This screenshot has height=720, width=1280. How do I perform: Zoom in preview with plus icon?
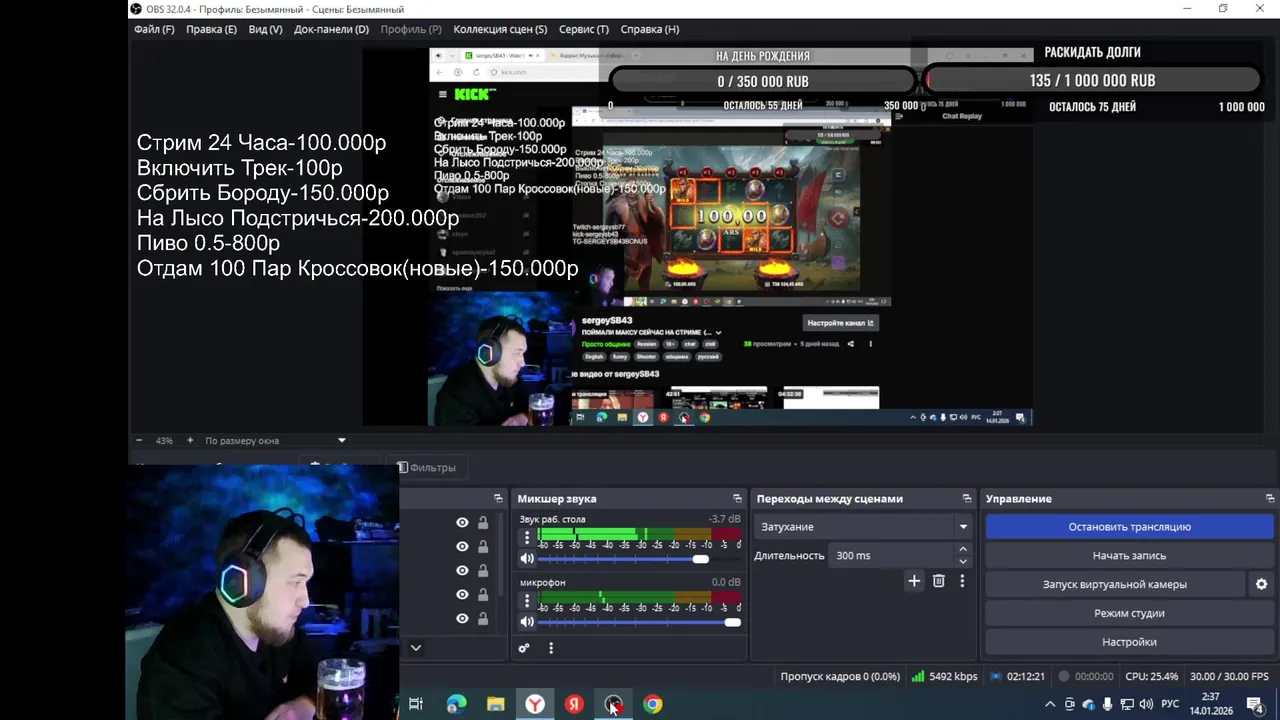pyautogui.click(x=190, y=440)
